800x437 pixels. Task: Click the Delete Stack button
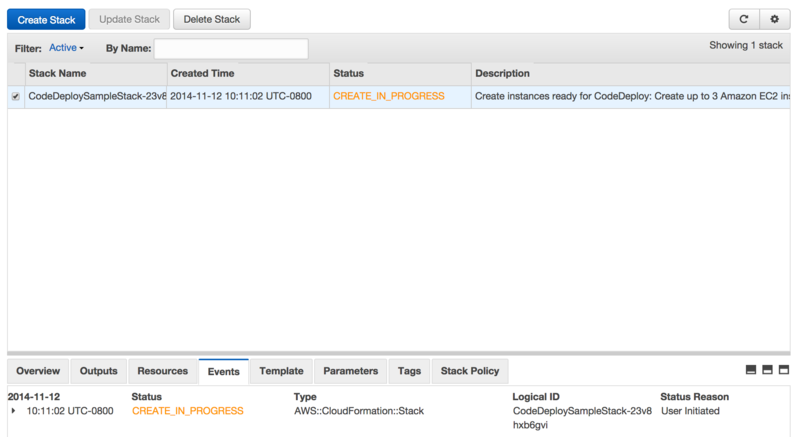click(212, 19)
